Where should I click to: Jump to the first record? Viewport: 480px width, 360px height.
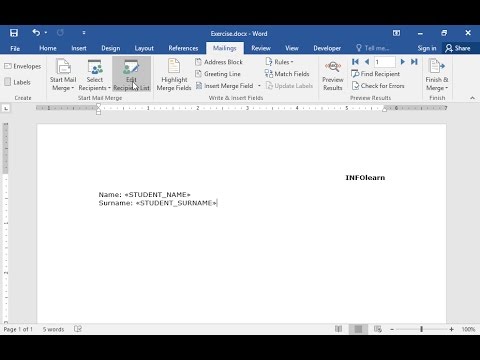pyautogui.click(x=355, y=62)
